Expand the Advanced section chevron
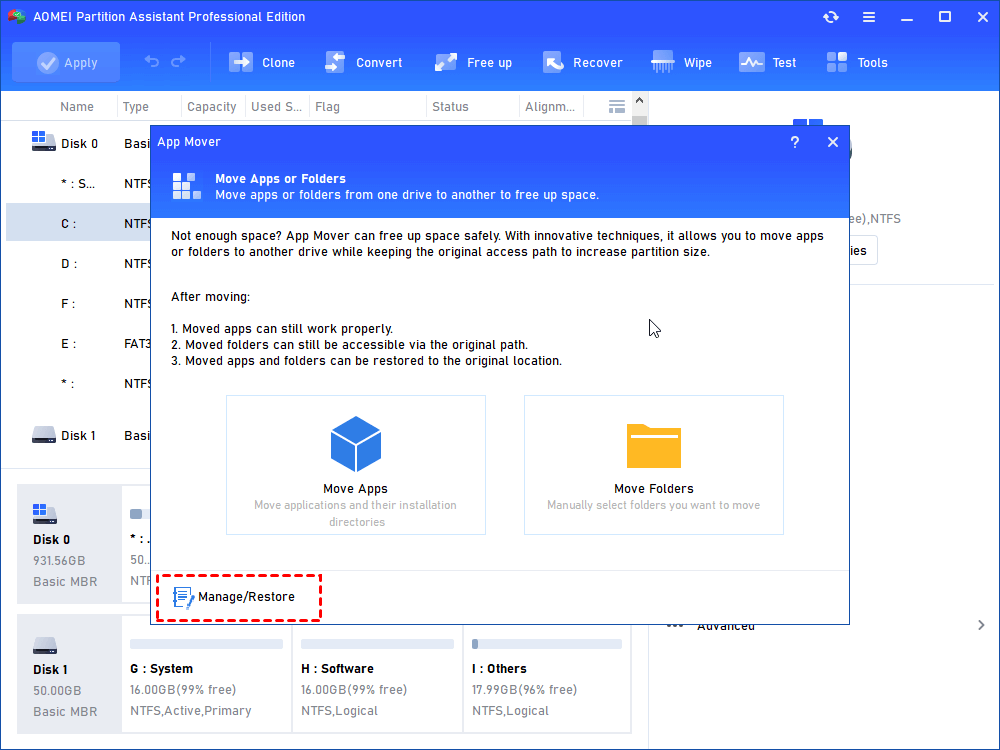Image resolution: width=1000 pixels, height=750 pixels. pos(981,625)
